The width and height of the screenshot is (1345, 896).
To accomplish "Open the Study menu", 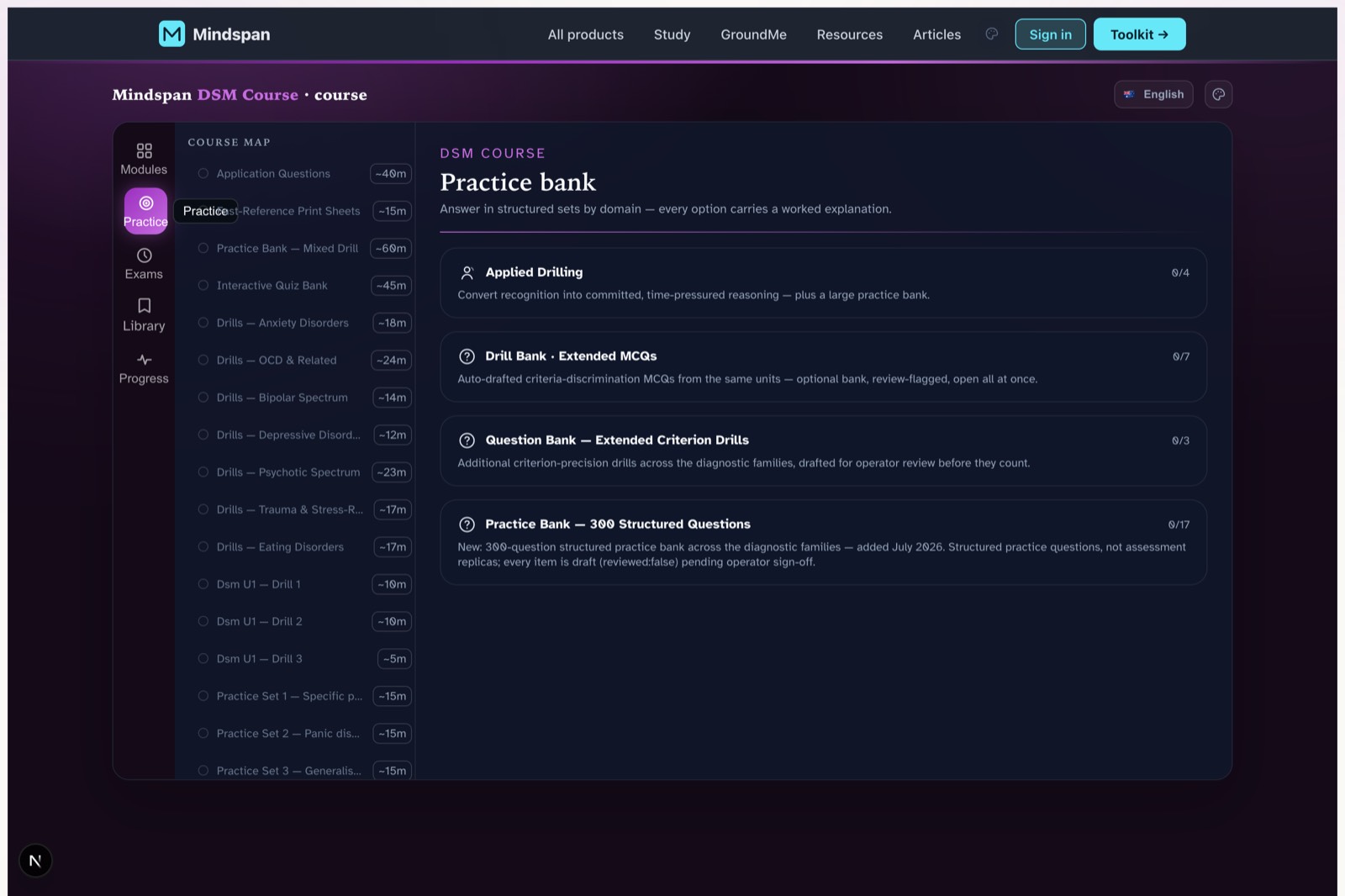I will click(672, 34).
